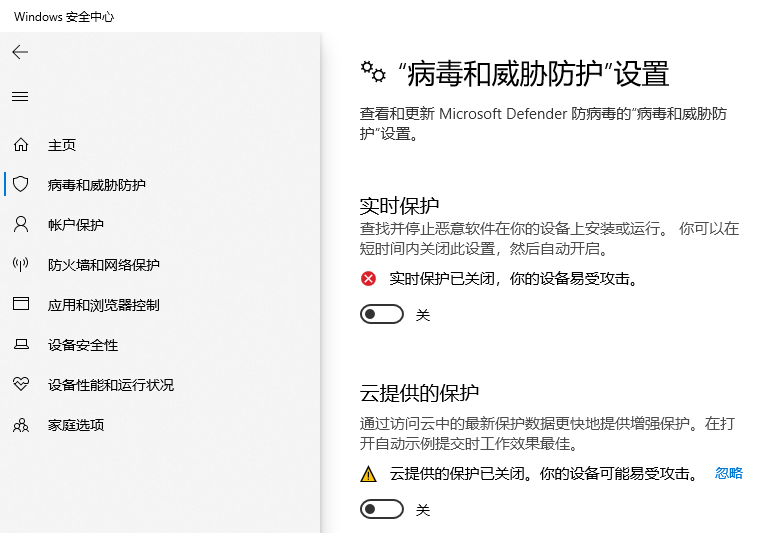Click the 关 label beside 实时保护 switch
This screenshot has height=533, width=778.
423,315
